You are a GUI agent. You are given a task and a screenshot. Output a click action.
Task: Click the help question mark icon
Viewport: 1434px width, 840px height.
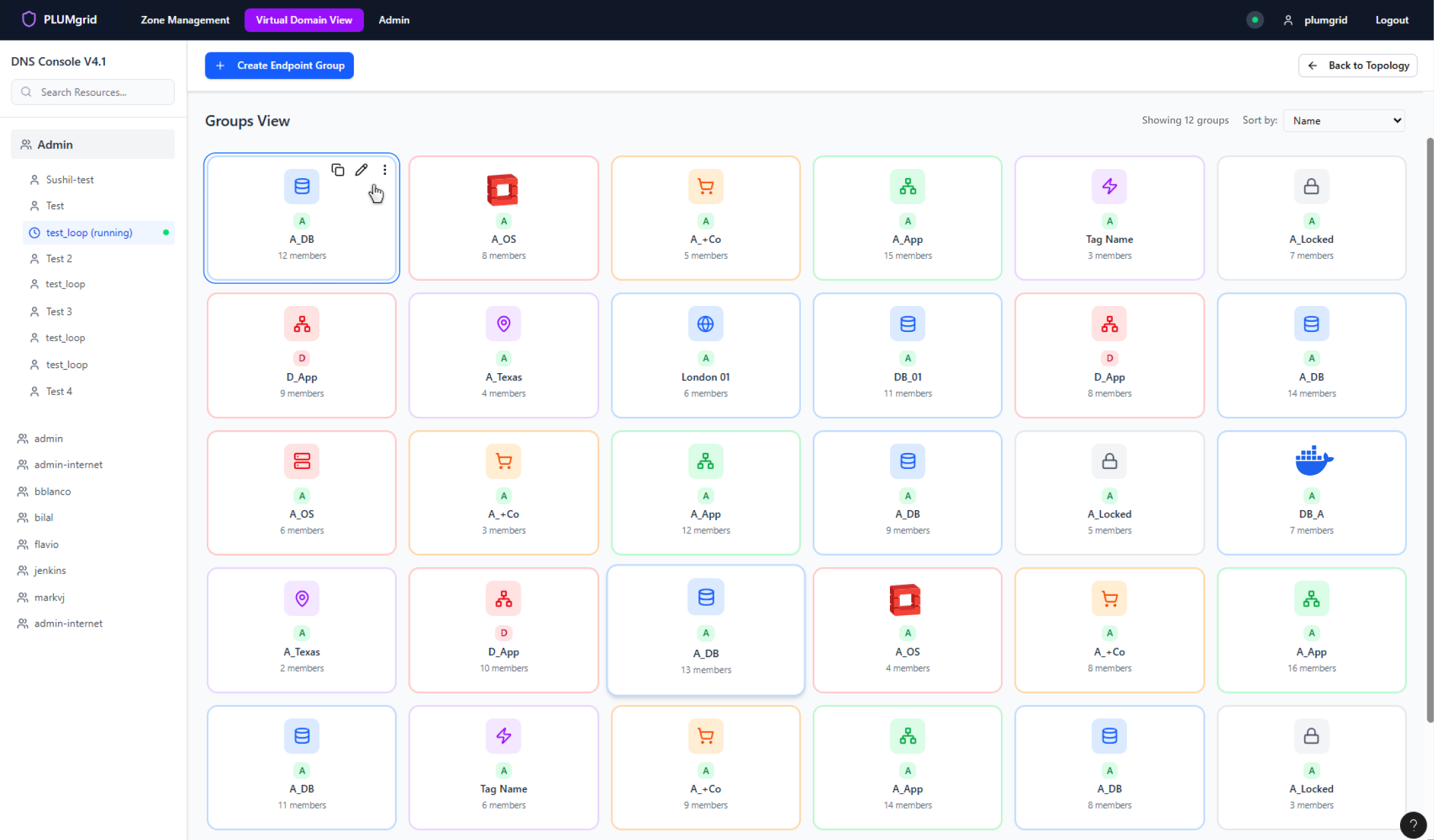tap(1413, 825)
